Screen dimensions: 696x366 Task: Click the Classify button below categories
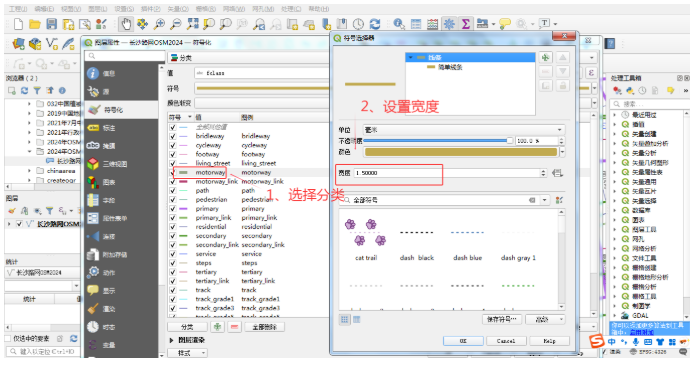coord(187,327)
